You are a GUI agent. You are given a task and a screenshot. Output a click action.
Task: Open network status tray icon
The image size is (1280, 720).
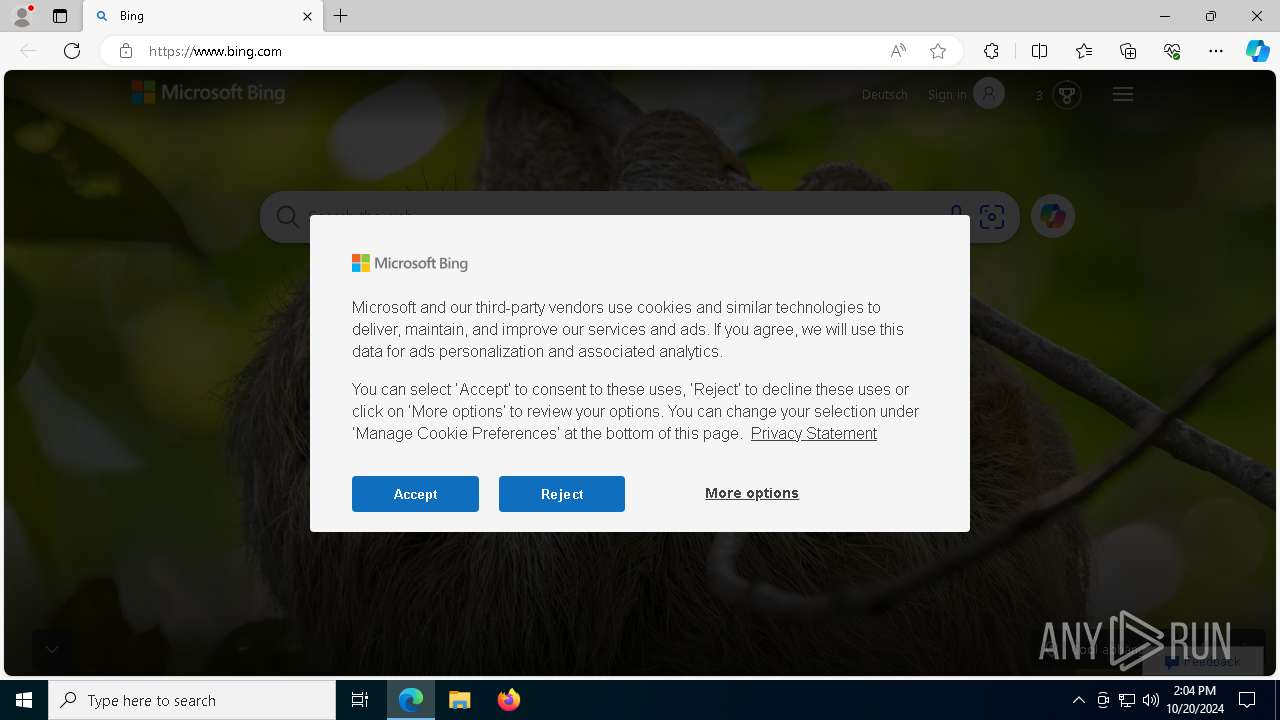pyautogui.click(x=1127, y=700)
